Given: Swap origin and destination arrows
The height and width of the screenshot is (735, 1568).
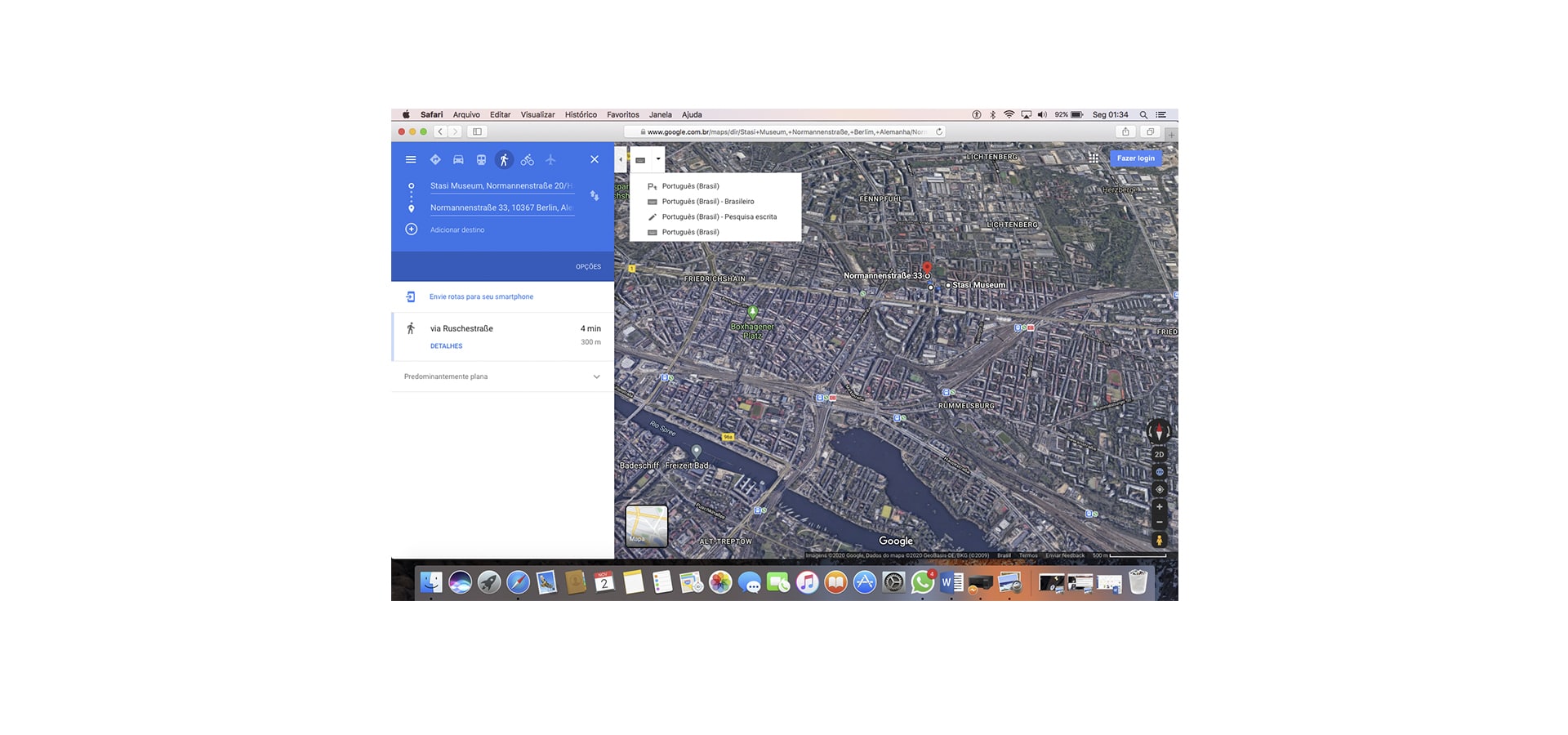Looking at the screenshot, I should pos(595,196).
